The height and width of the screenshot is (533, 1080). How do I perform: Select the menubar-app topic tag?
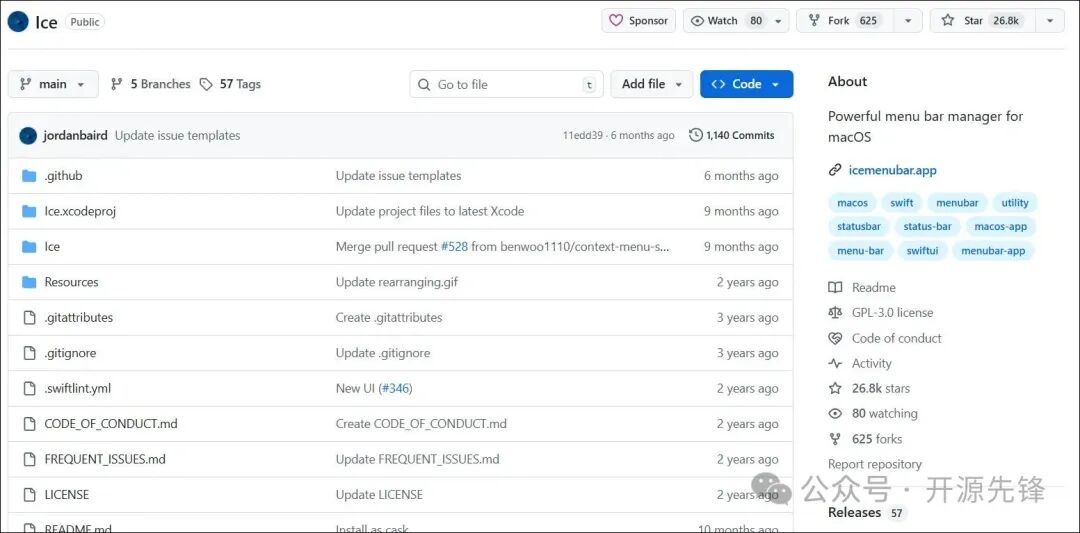(x=993, y=251)
